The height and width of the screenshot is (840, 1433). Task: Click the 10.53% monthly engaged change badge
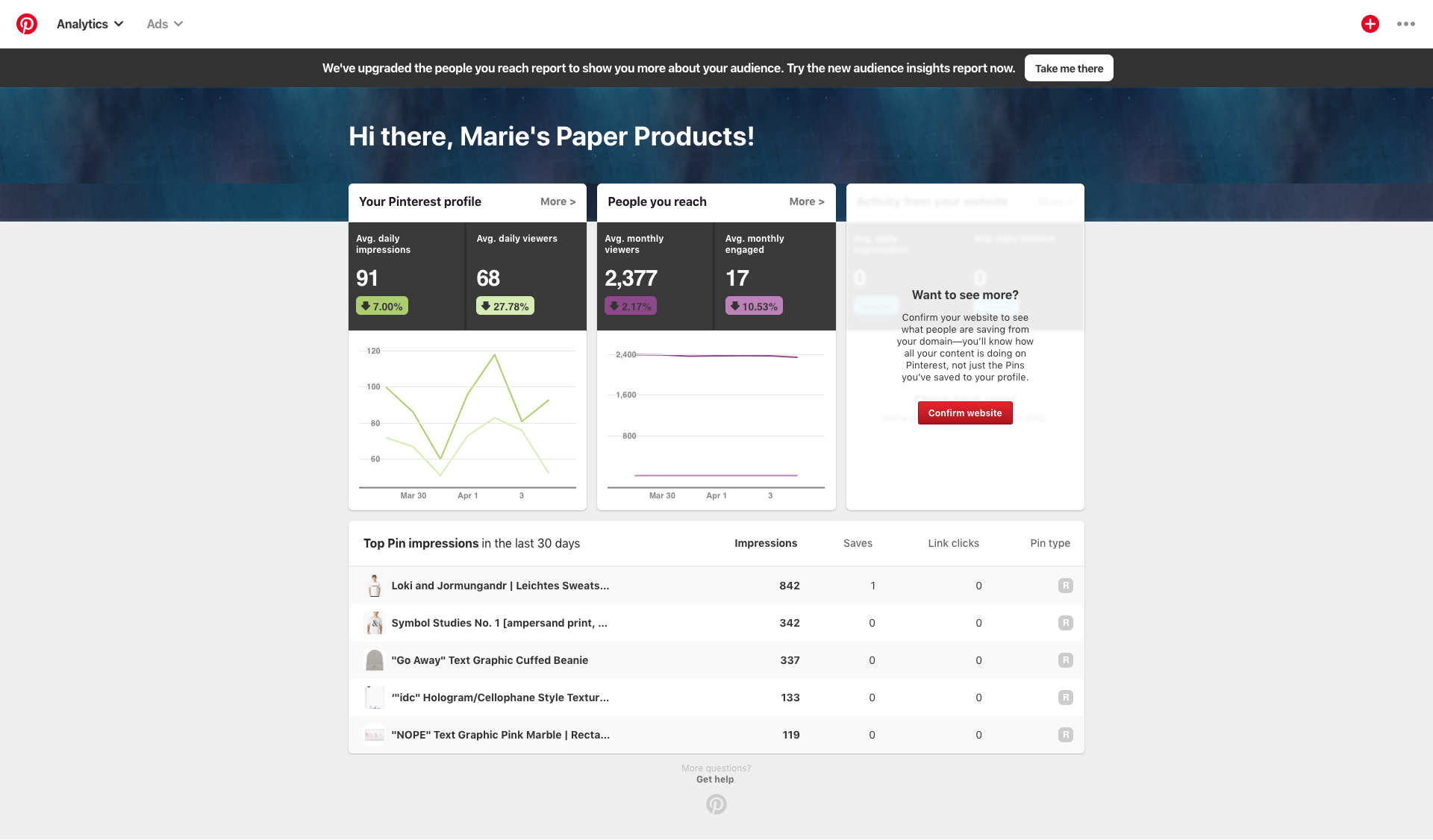(754, 306)
